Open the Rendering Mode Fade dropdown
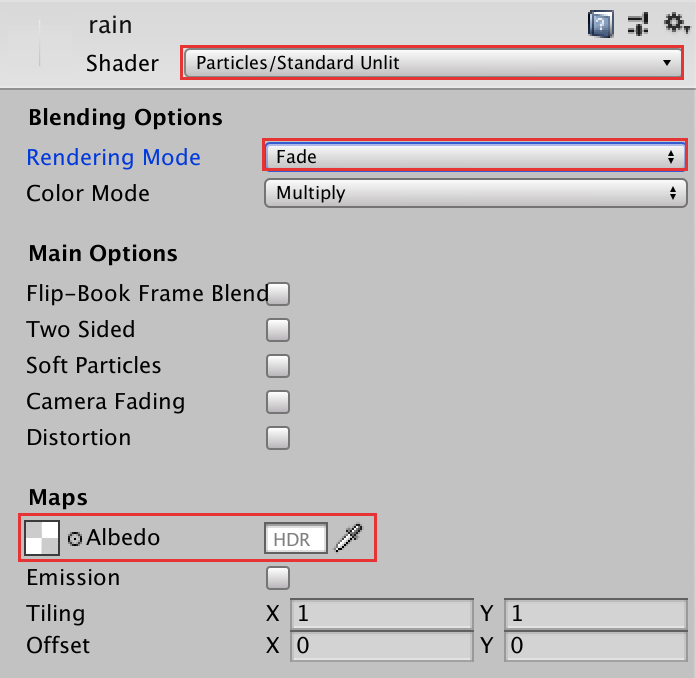Image resolution: width=696 pixels, height=678 pixels. click(x=475, y=156)
